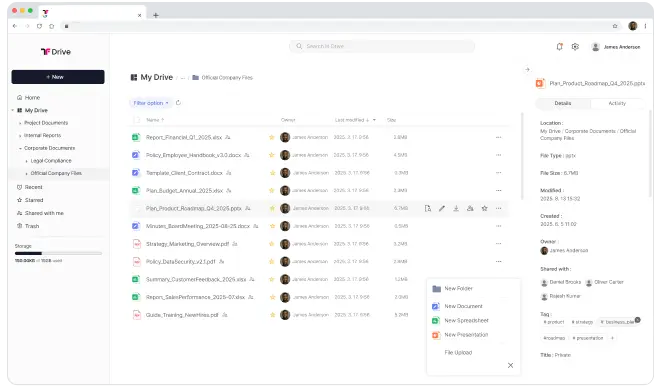This screenshot has width=662, height=388.
Task: Select the checkbox for Plan_Product_Roadmap_Q4_2025.pptx row
Action: click(x=136, y=208)
